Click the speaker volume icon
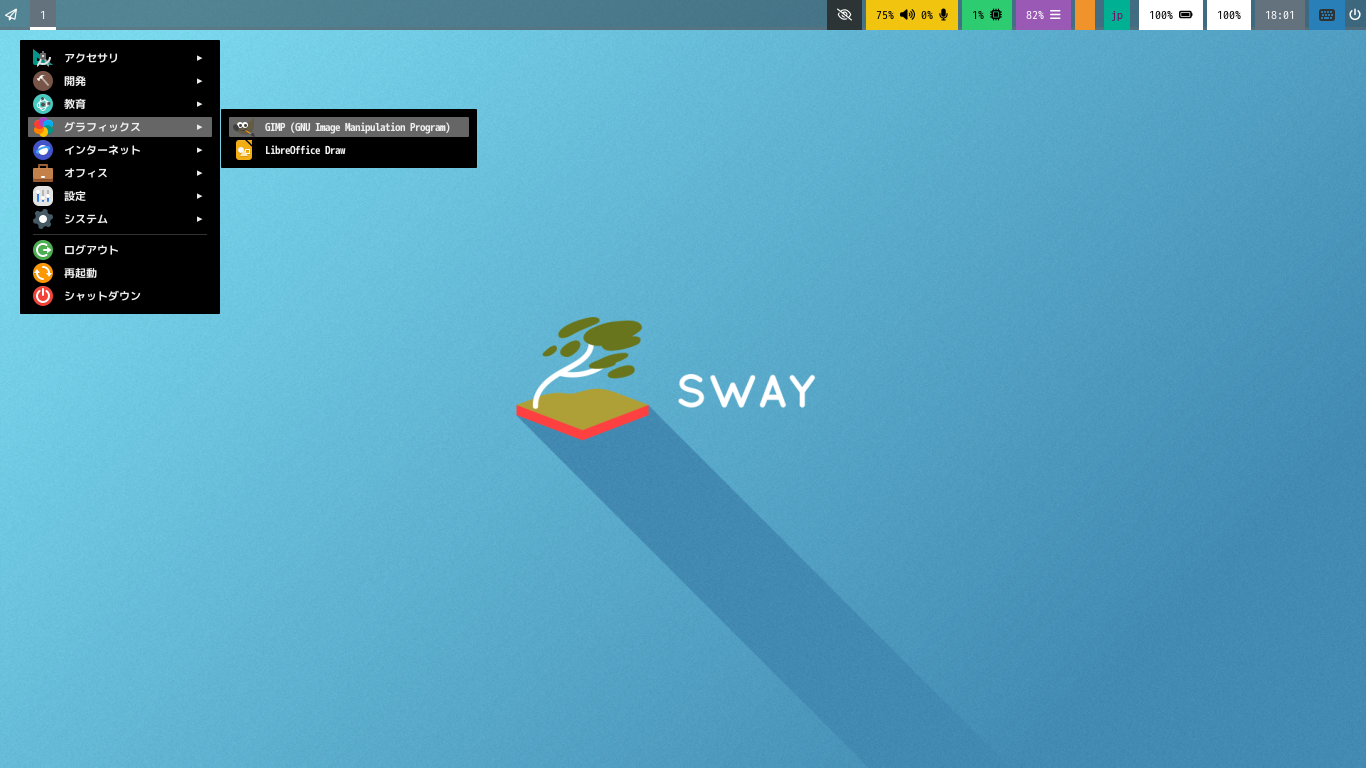 pyautogui.click(x=907, y=15)
